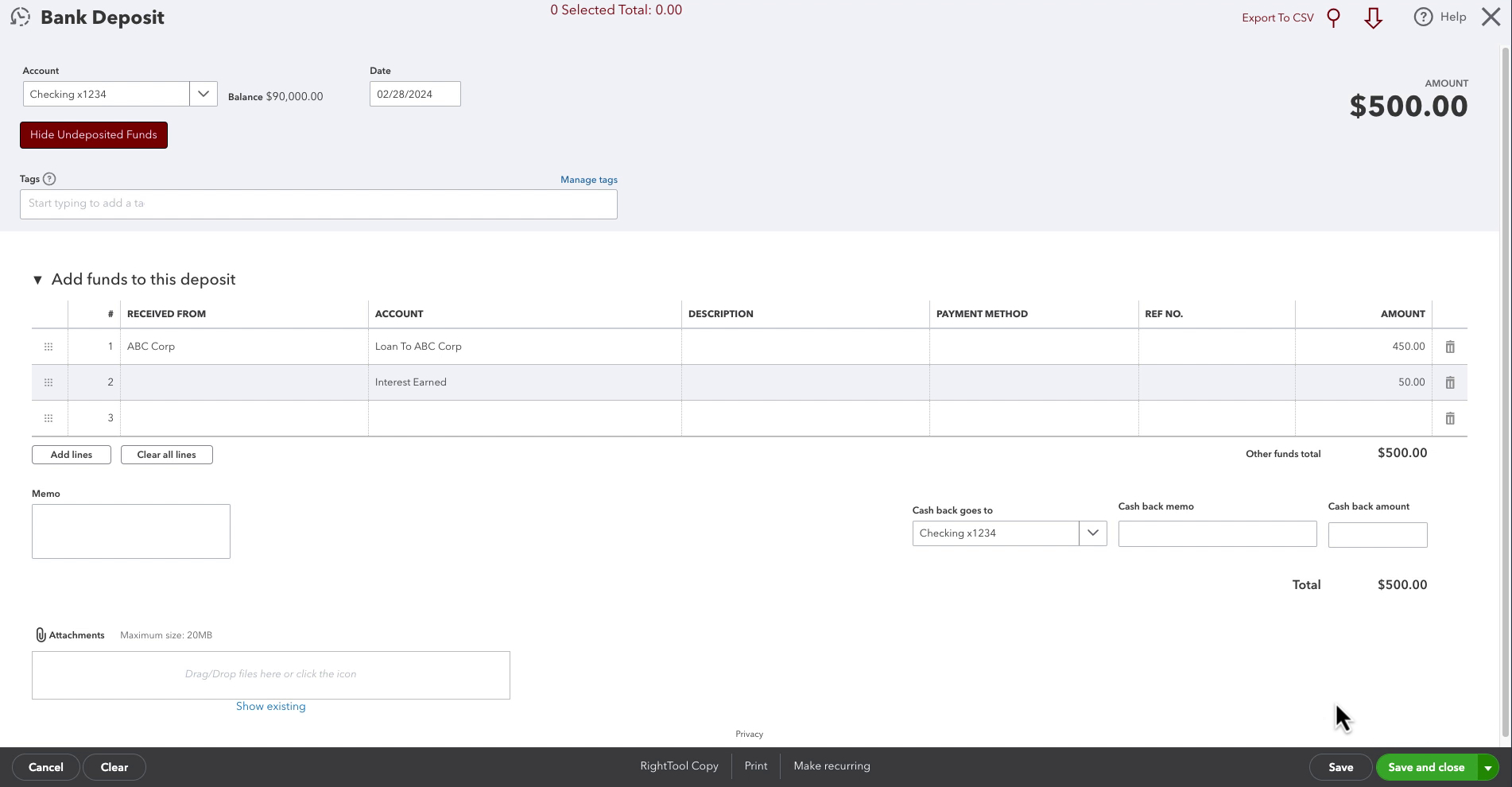
Task: Click Print in footer bar
Action: tap(756, 766)
